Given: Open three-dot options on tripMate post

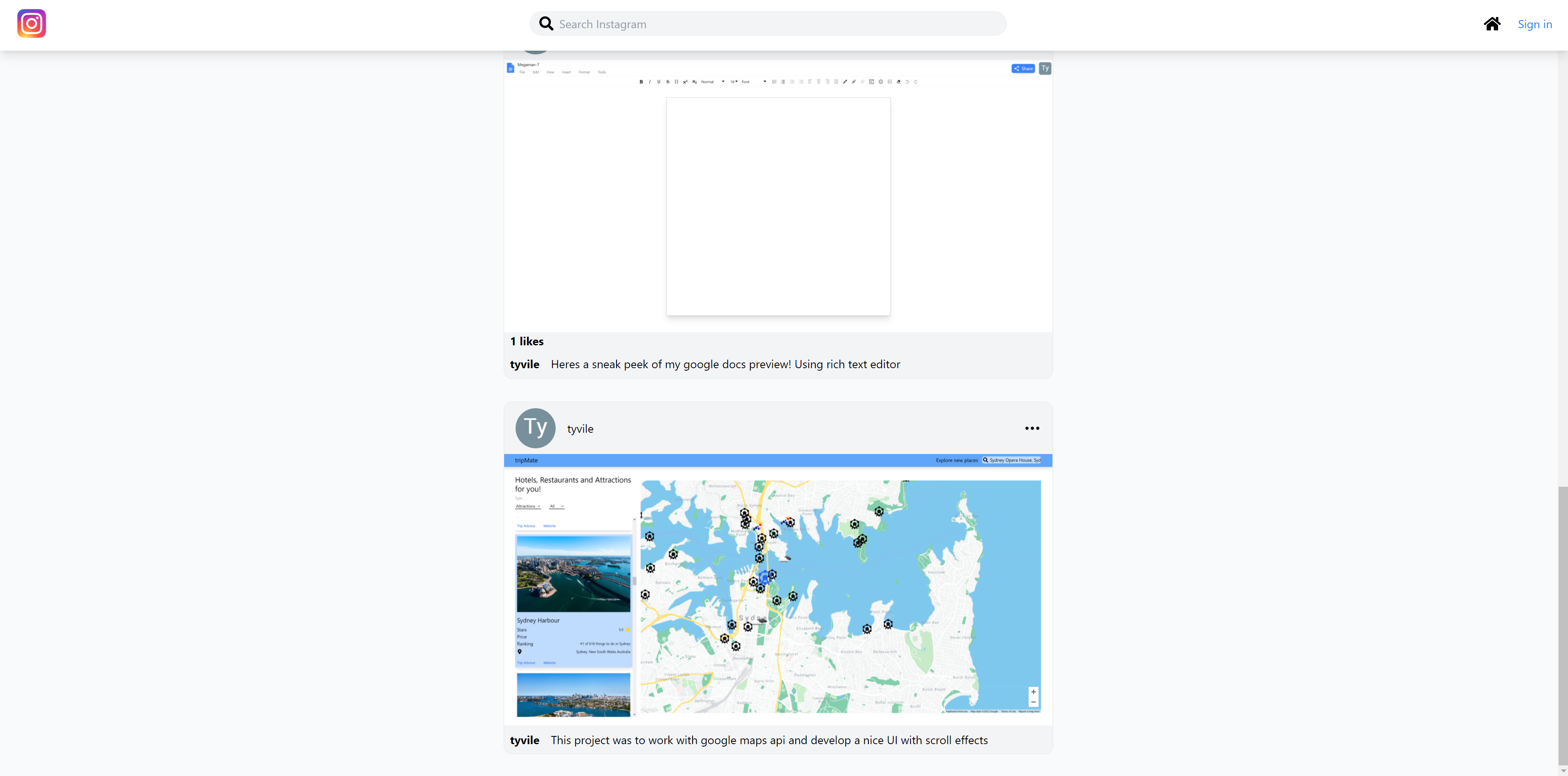Looking at the screenshot, I should coord(1032,428).
